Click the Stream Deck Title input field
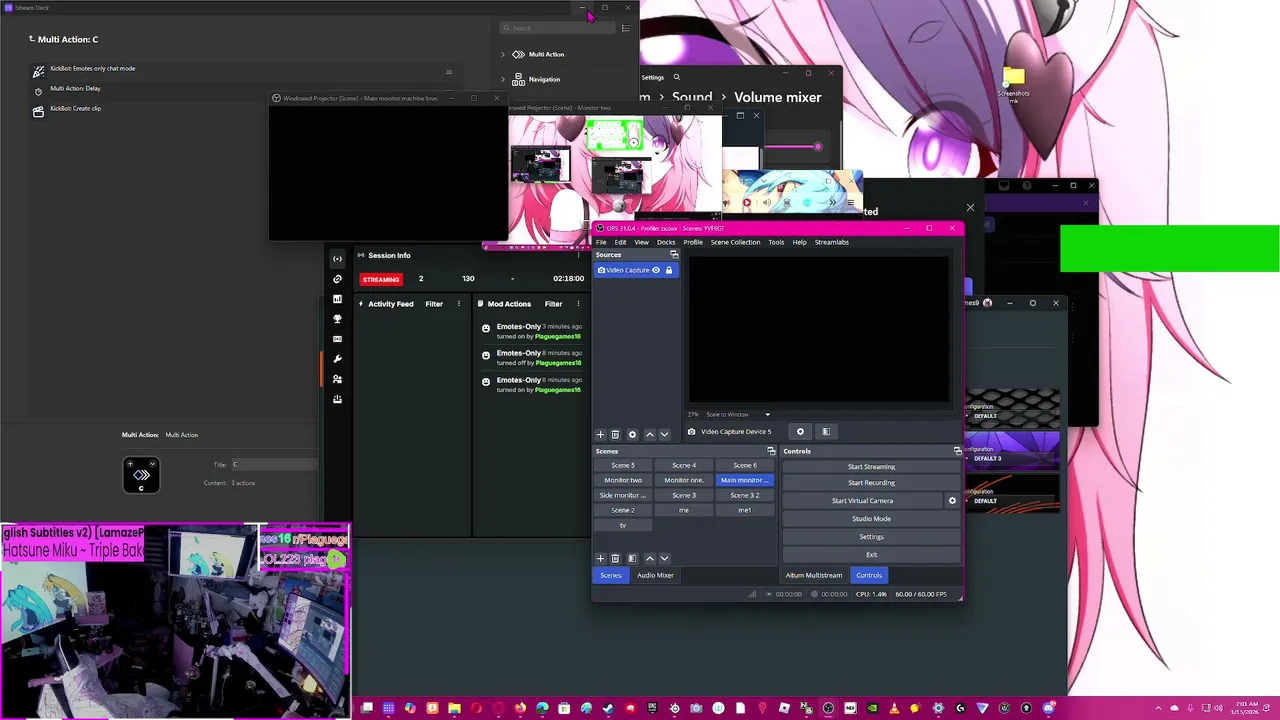This screenshot has height=720, width=1280. pyautogui.click(x=275, y=464)
